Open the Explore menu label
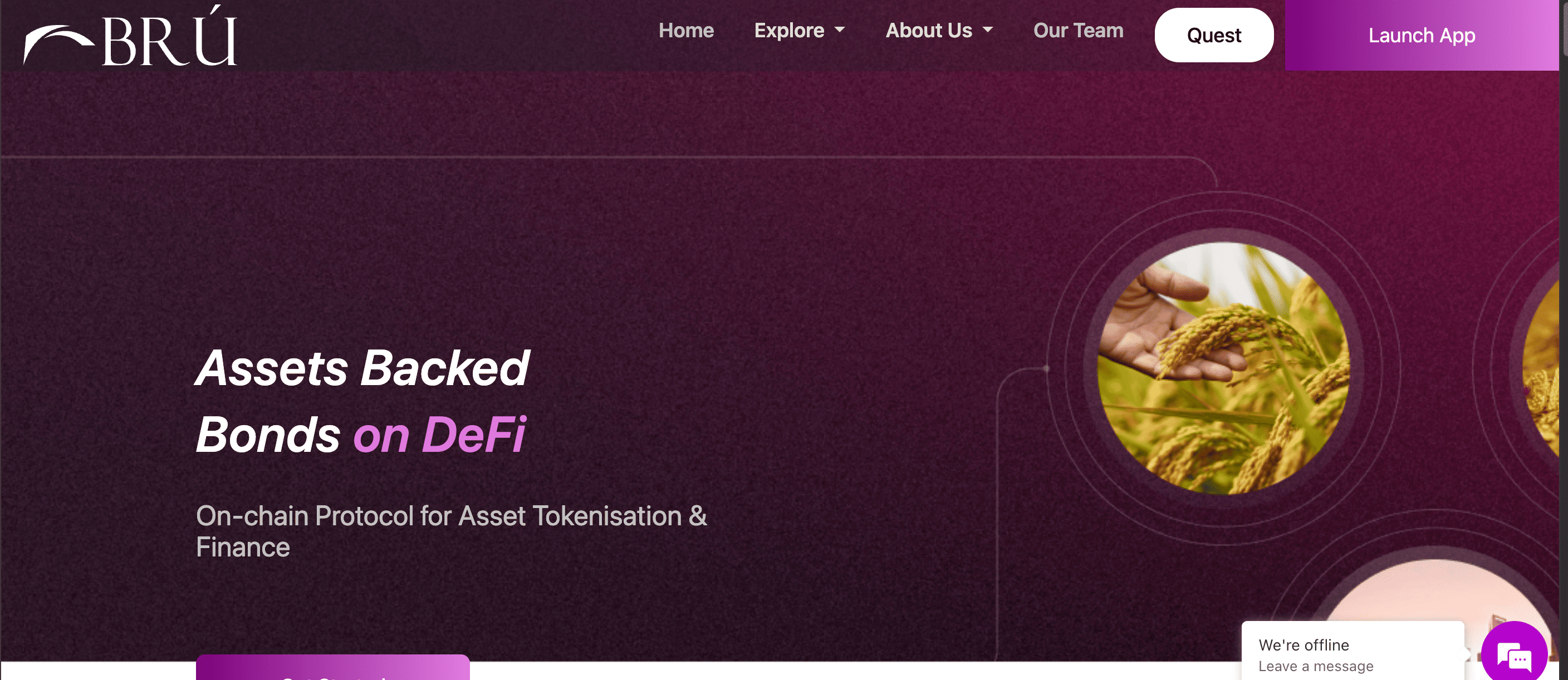The height and width of the screenshot is (680, 1568). click(x=789, y=31)
